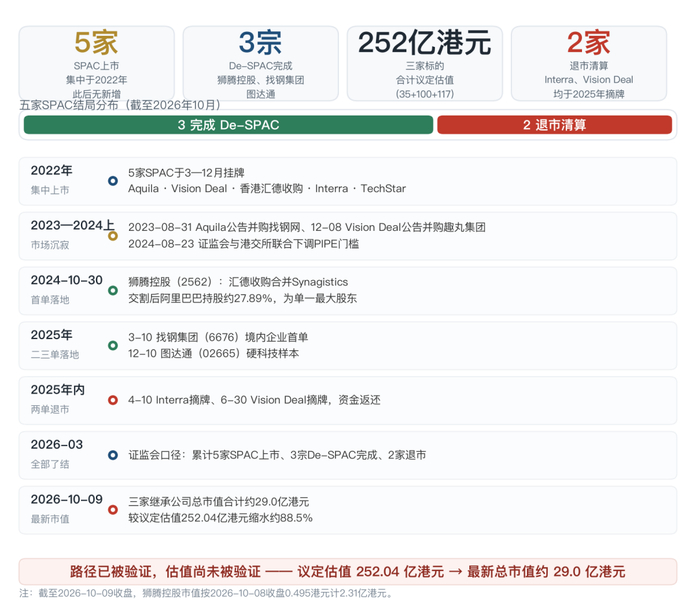Screen dimensions: 700x607
Task: Click the green '3 完成 De-SPAC' bar segment
Action: 228,125
